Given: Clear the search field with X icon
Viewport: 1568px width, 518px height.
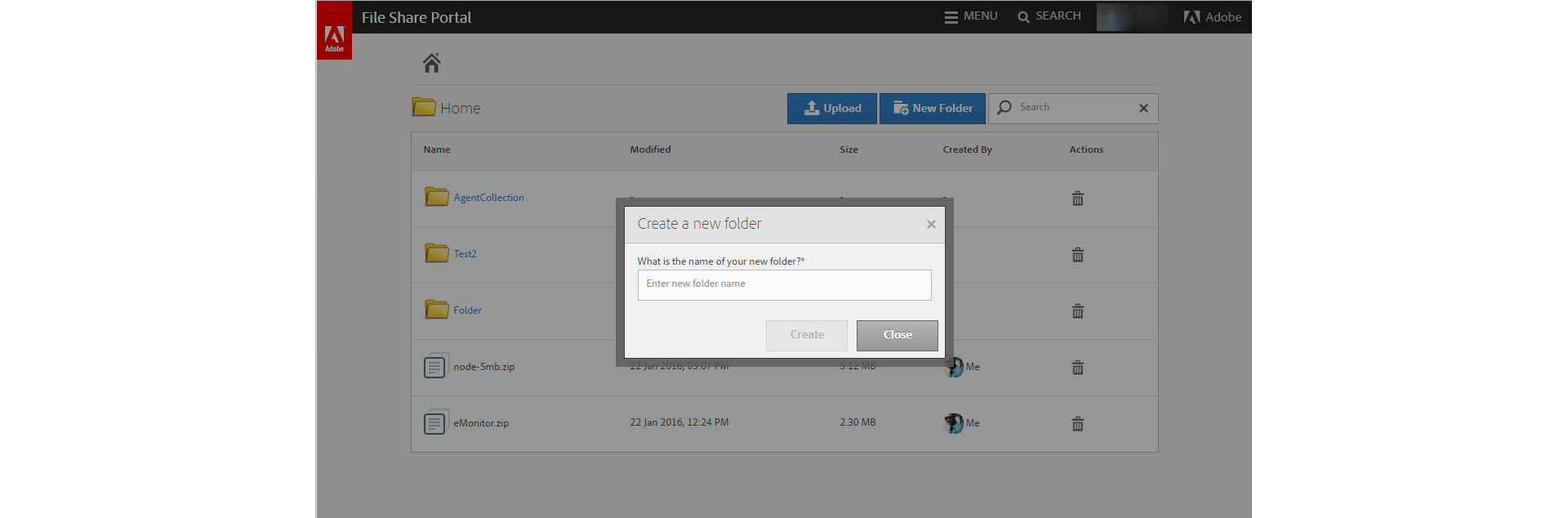Looking at the screenshot, I should (x=1143, y=108).
